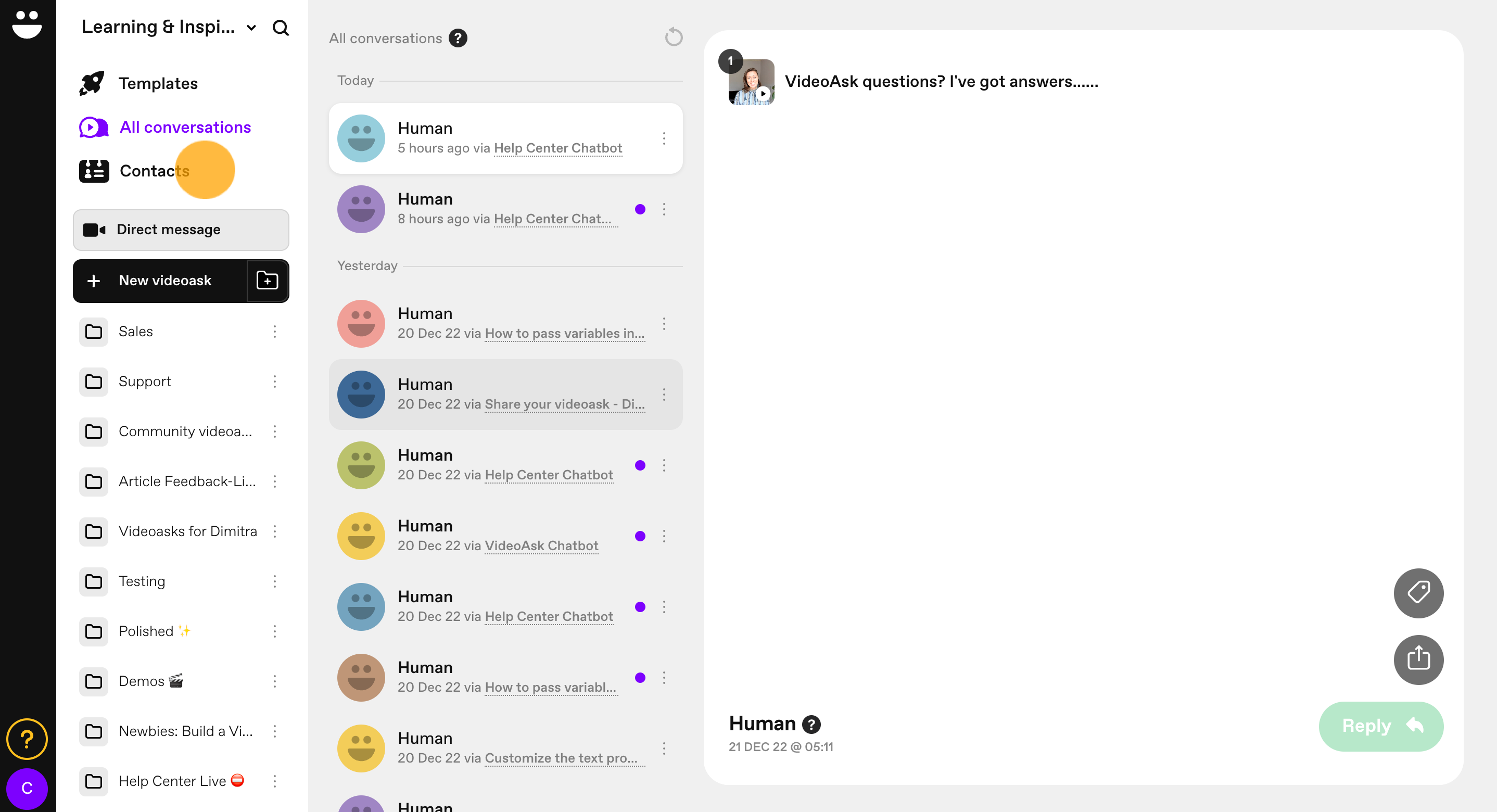1497x812 pixels.
Task: Click the tag icon button
Action: point(1418,593)
